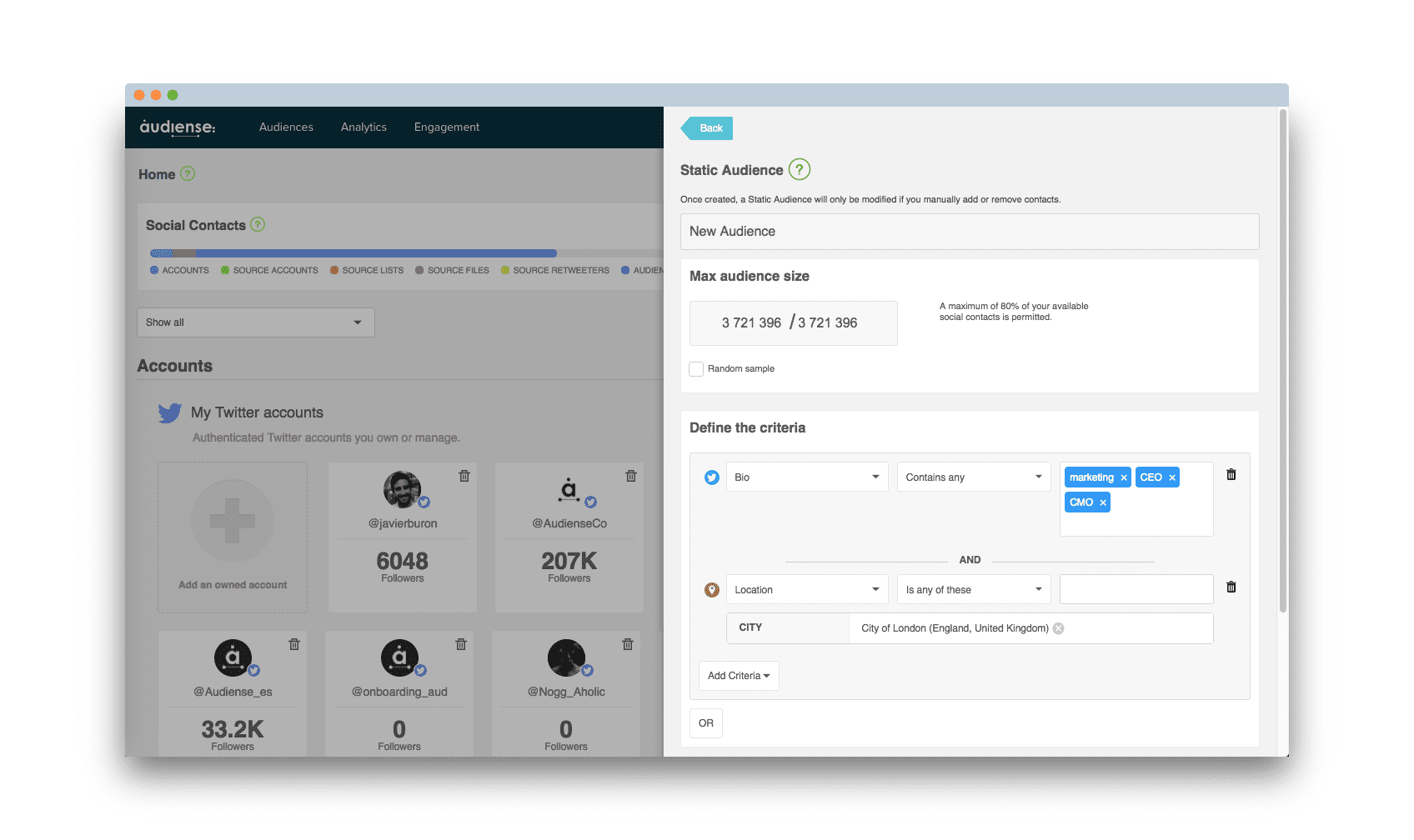
Task: Click the OR button
Action: 706,723
